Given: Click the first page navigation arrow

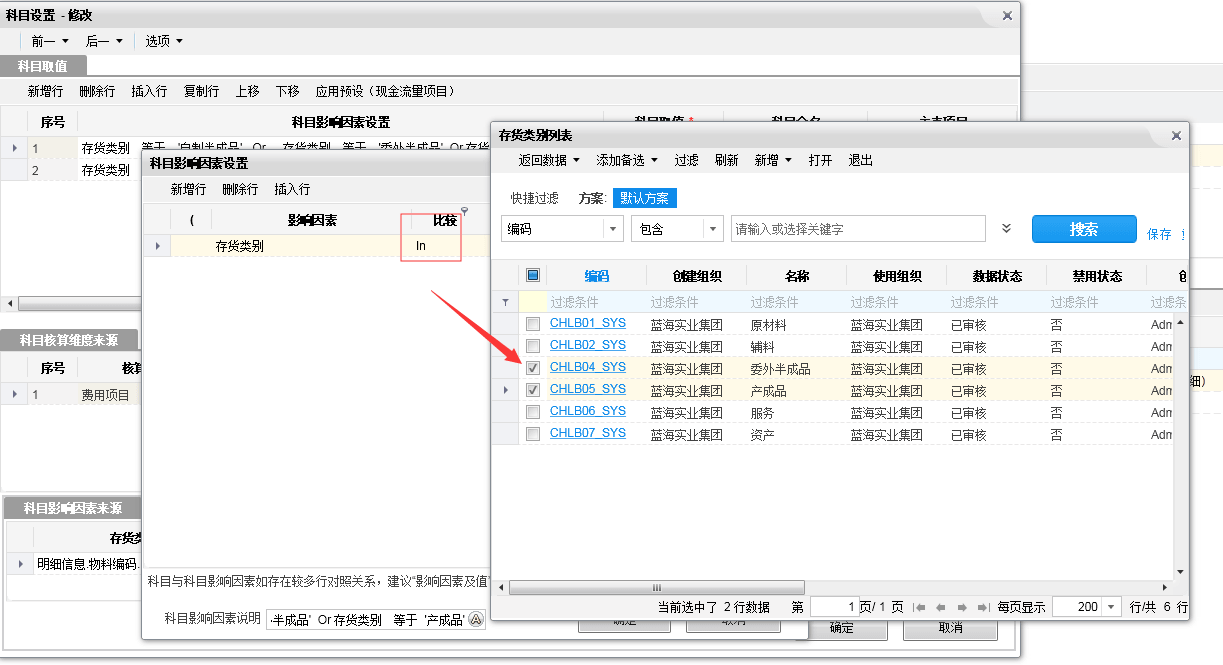Looking at the screenshot, I should pyautogui.click(x=920, y=607).
